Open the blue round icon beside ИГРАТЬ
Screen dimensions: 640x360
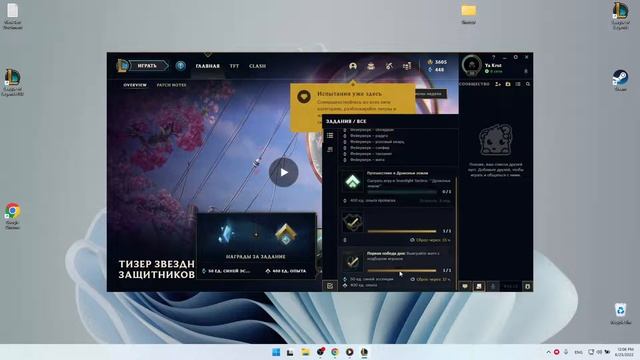180,66
